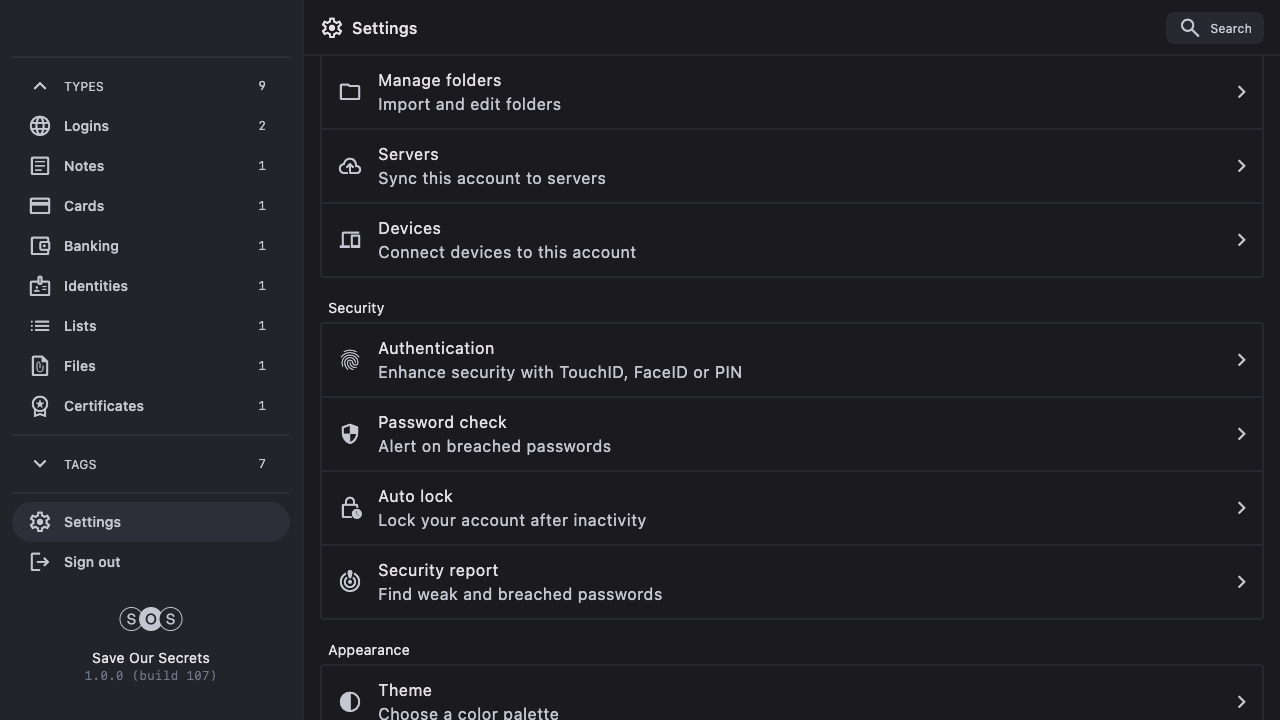Click the Security report radar icon

(x=350, y=582)
